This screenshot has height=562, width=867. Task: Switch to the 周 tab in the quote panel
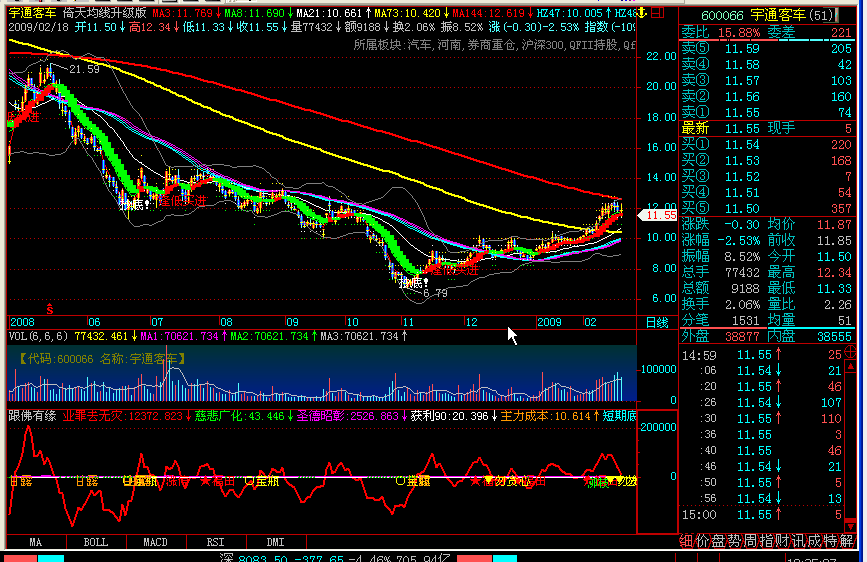(x=750, y=541)
